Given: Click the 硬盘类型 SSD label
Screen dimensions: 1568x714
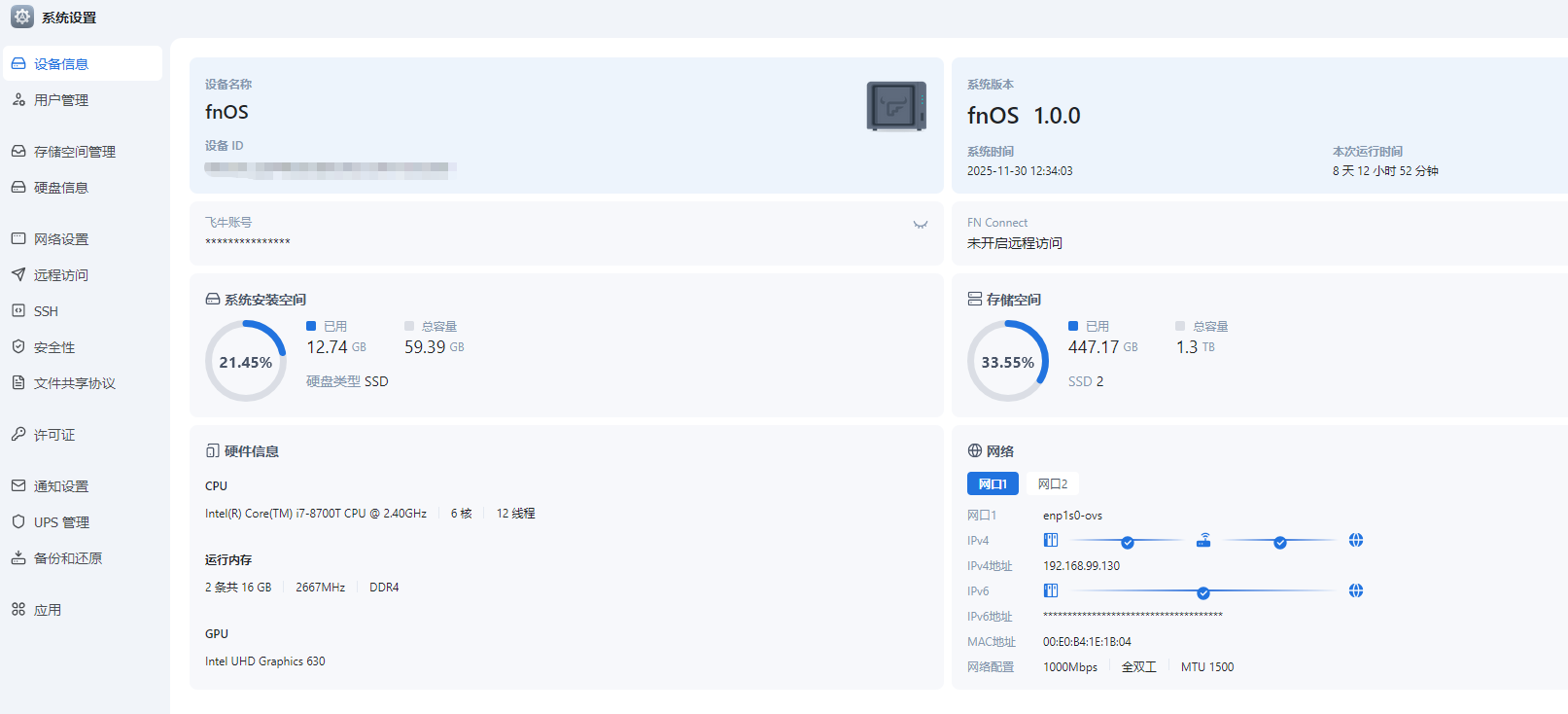Looking at the screenshot, I should [347, 381].
